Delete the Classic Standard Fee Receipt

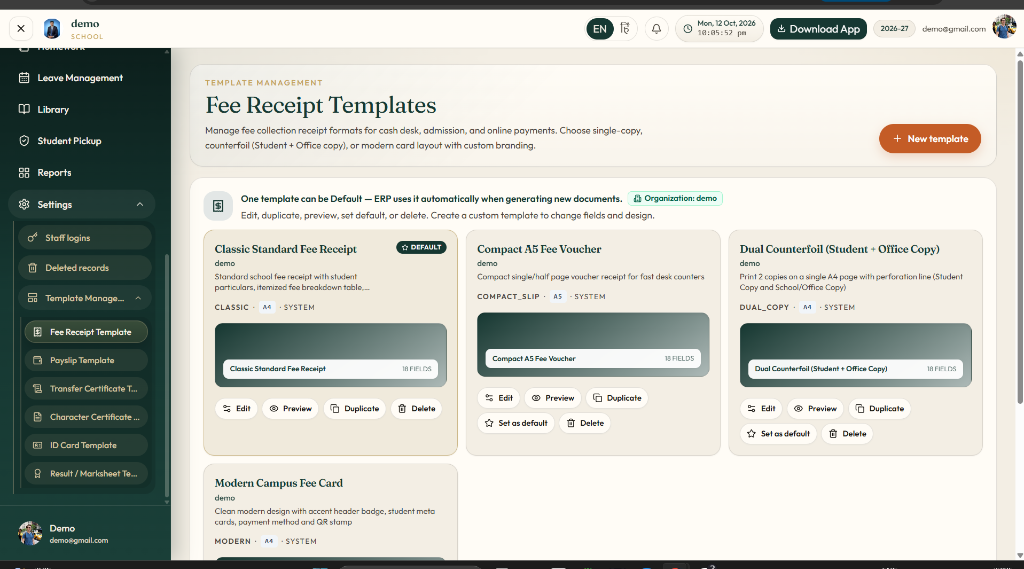[417, 408]
